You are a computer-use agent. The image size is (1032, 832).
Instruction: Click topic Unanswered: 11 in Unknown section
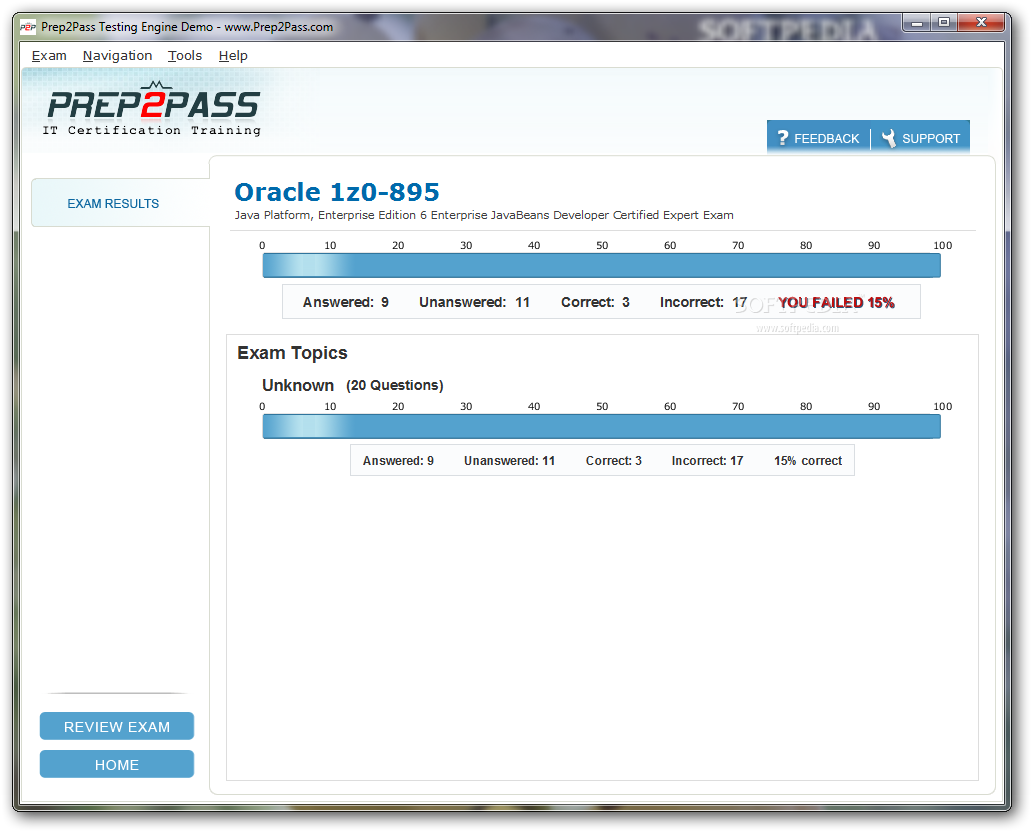509,461
